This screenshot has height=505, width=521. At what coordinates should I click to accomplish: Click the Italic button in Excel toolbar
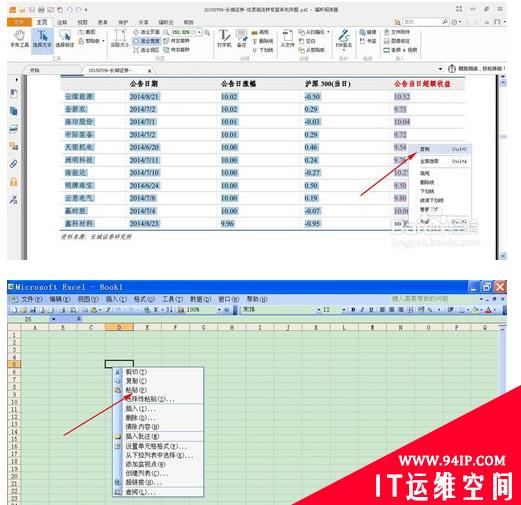362,310
